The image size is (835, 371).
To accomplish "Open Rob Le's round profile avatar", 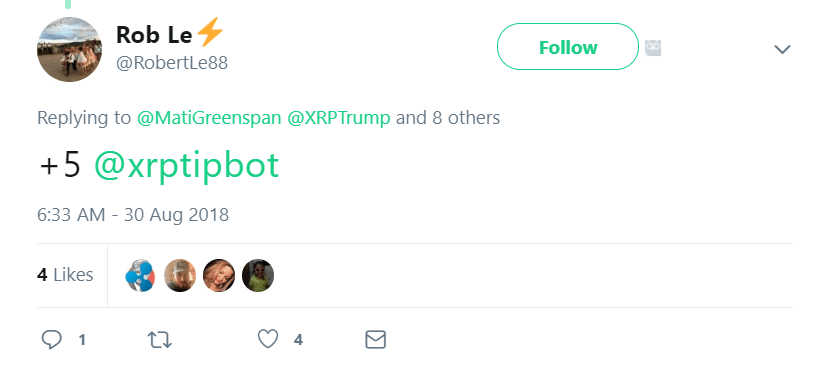I will tap(69, 50).
